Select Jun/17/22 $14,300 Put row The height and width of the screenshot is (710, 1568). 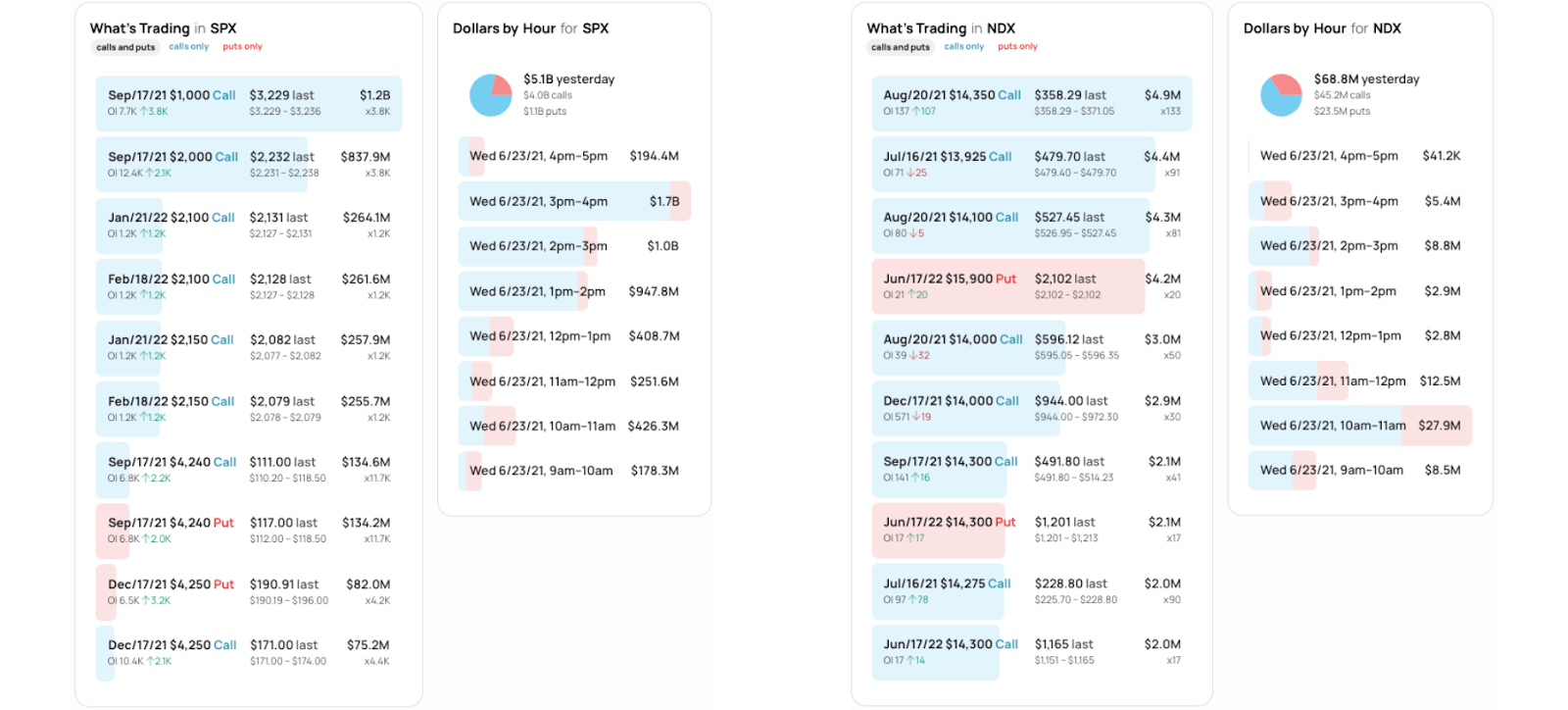pyautogui.click(x=1031, y=530)
